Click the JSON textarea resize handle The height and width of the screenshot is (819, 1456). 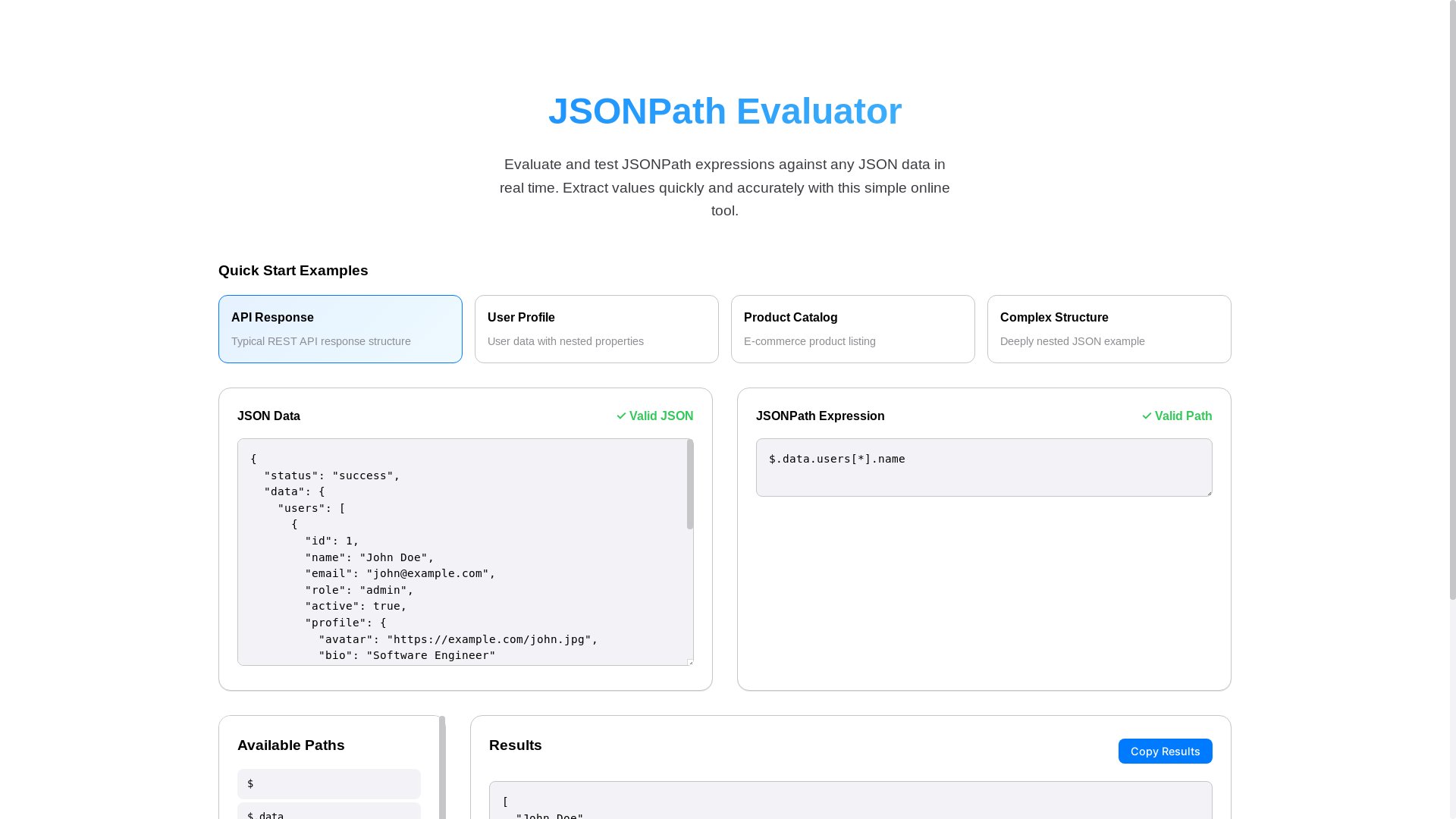690,662
